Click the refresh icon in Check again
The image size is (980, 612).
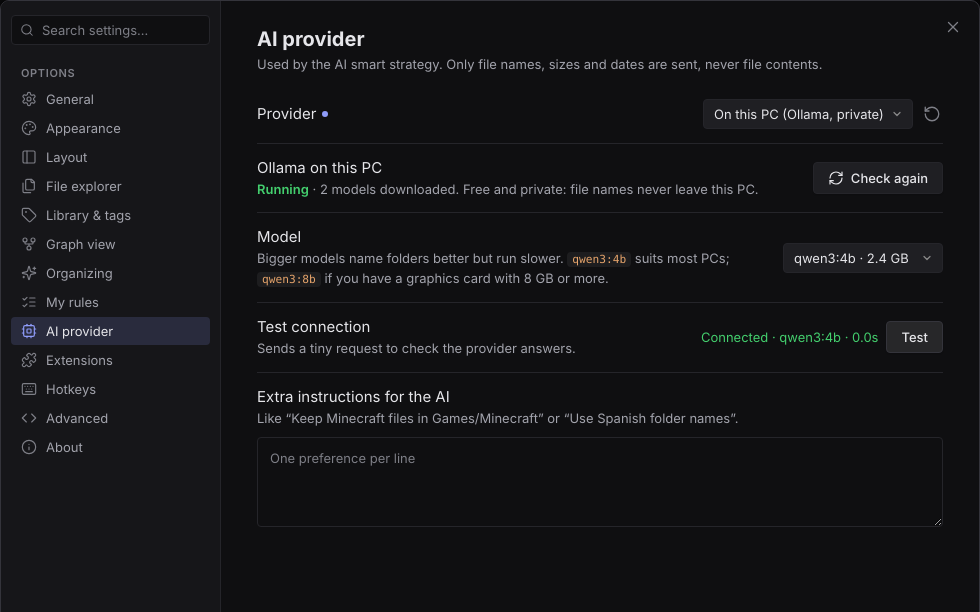pyautogui.click(x=836, y=178)
